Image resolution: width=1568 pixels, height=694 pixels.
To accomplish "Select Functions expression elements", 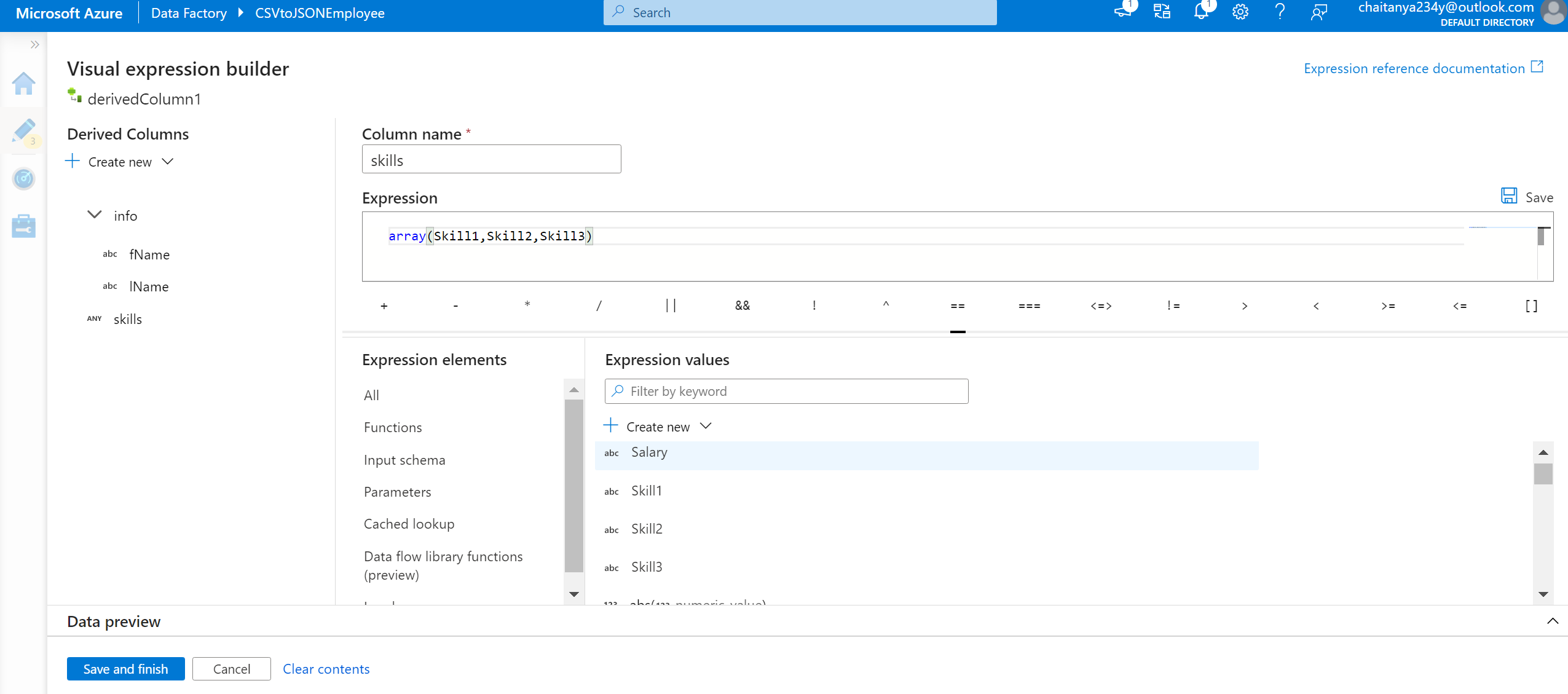I will click(x=393, y=427).
